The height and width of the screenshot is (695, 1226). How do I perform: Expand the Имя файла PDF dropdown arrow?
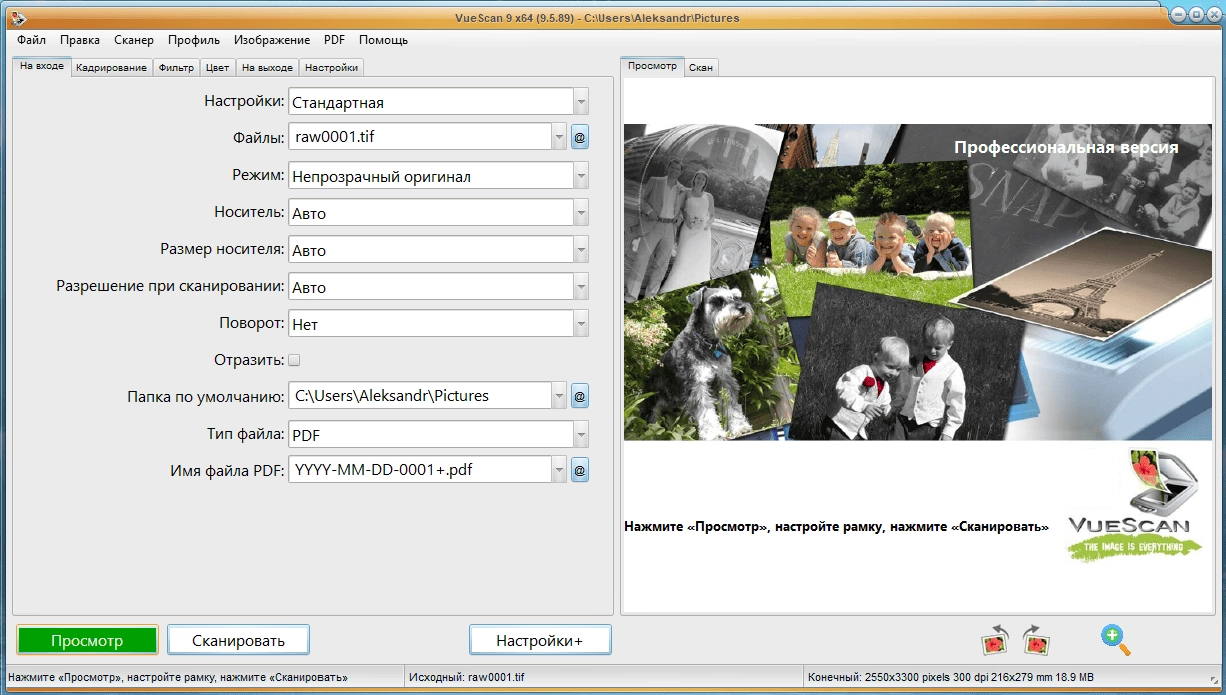point(560,470)
